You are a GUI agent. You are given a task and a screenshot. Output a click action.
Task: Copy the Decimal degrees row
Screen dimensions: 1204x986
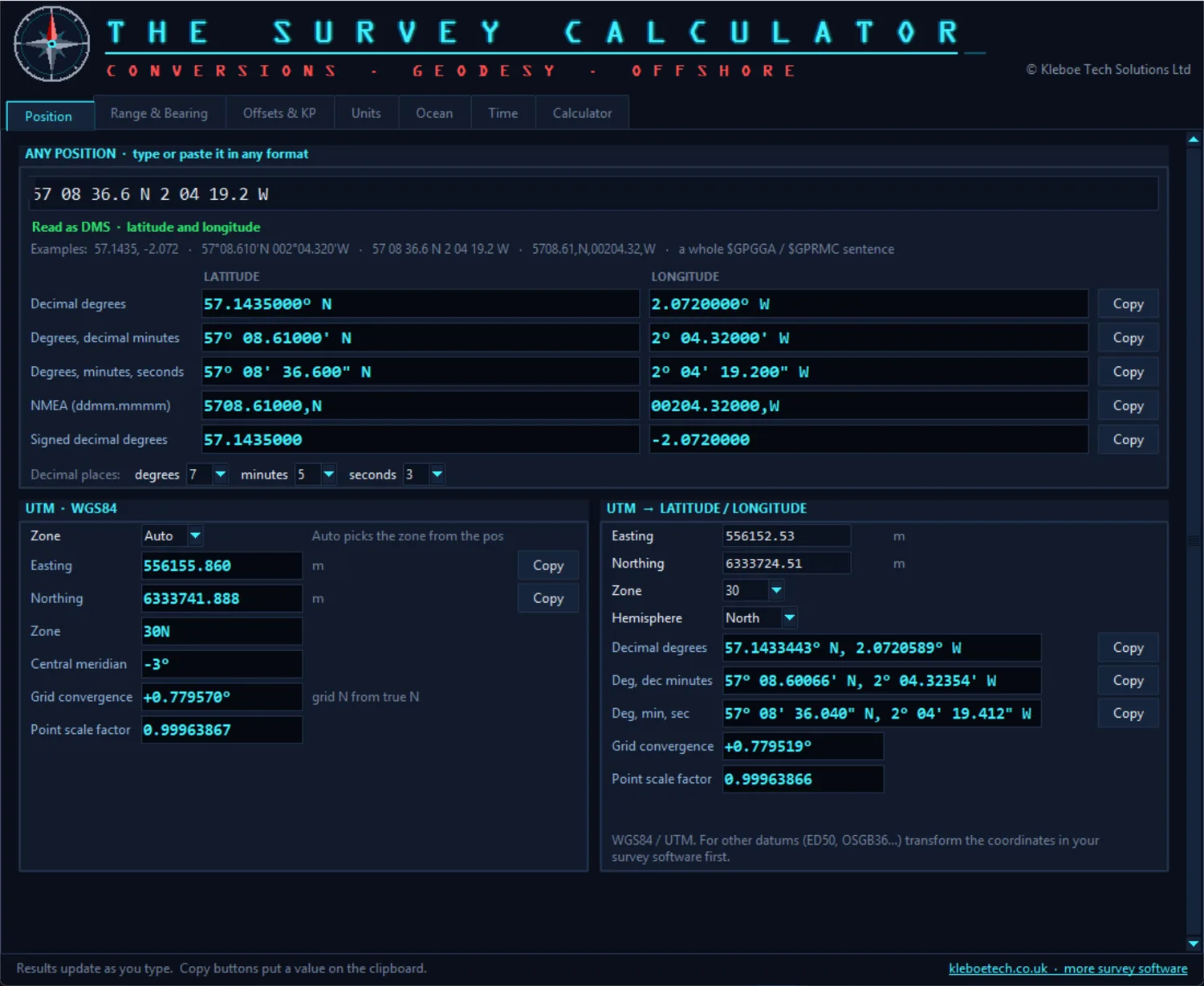[1128, 304]
